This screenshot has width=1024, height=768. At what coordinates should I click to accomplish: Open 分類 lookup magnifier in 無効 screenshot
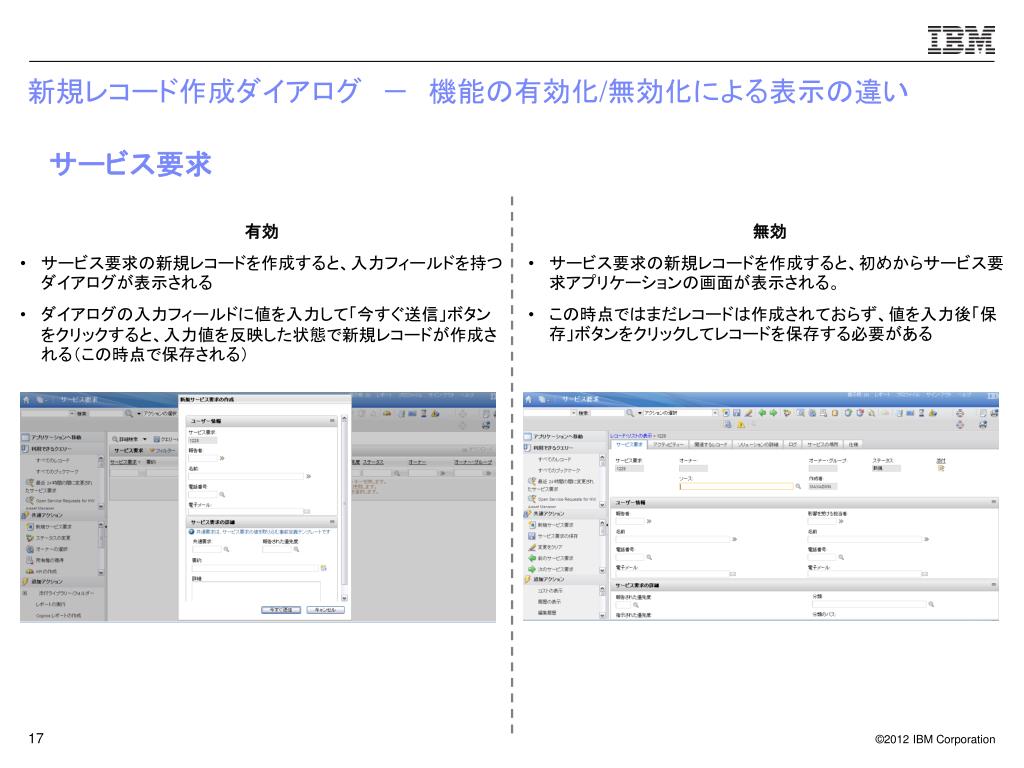(931, 604)
